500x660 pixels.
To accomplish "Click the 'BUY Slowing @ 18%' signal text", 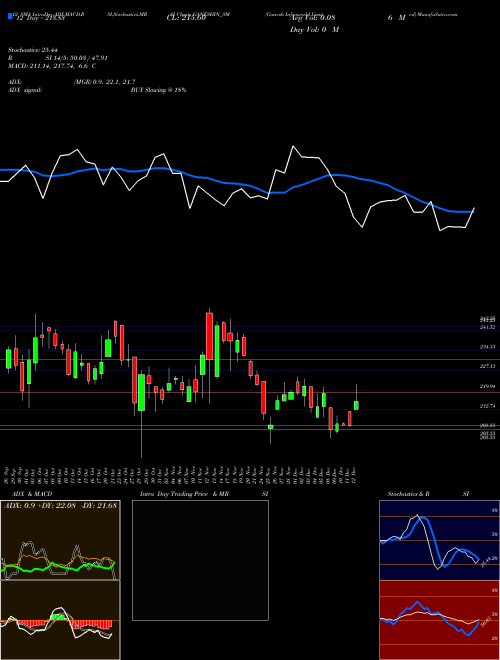I will click(x=158, y=90).
